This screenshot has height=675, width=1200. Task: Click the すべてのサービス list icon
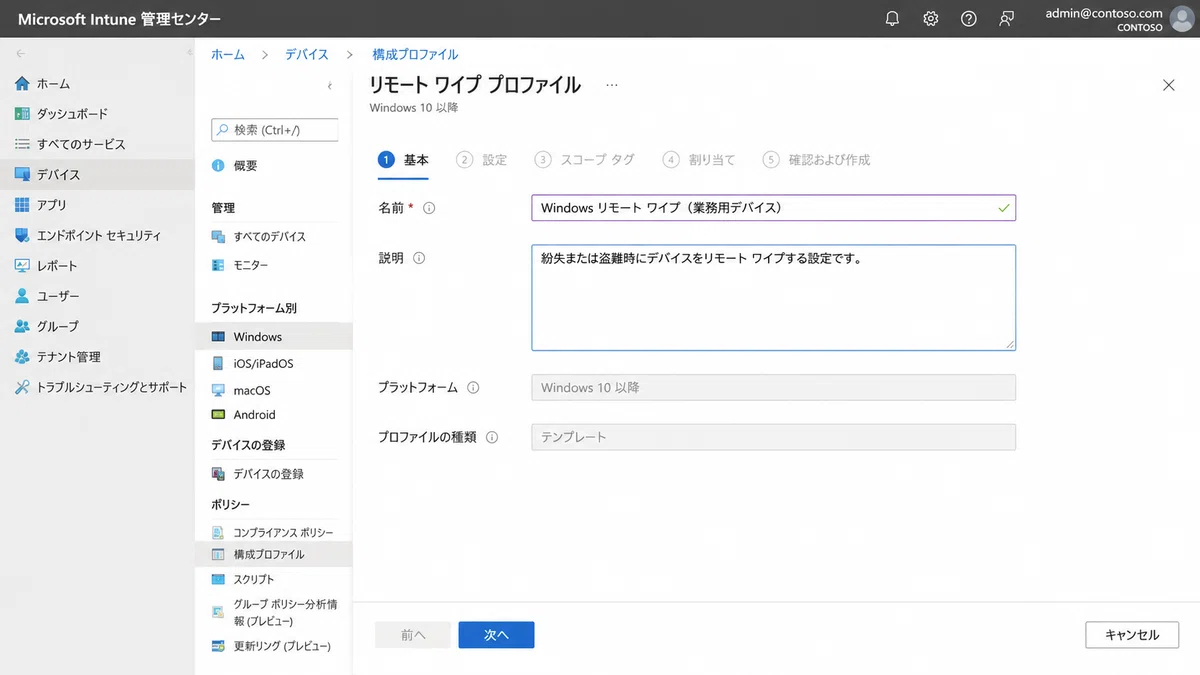pyautogui.click(x=22, y=144)
